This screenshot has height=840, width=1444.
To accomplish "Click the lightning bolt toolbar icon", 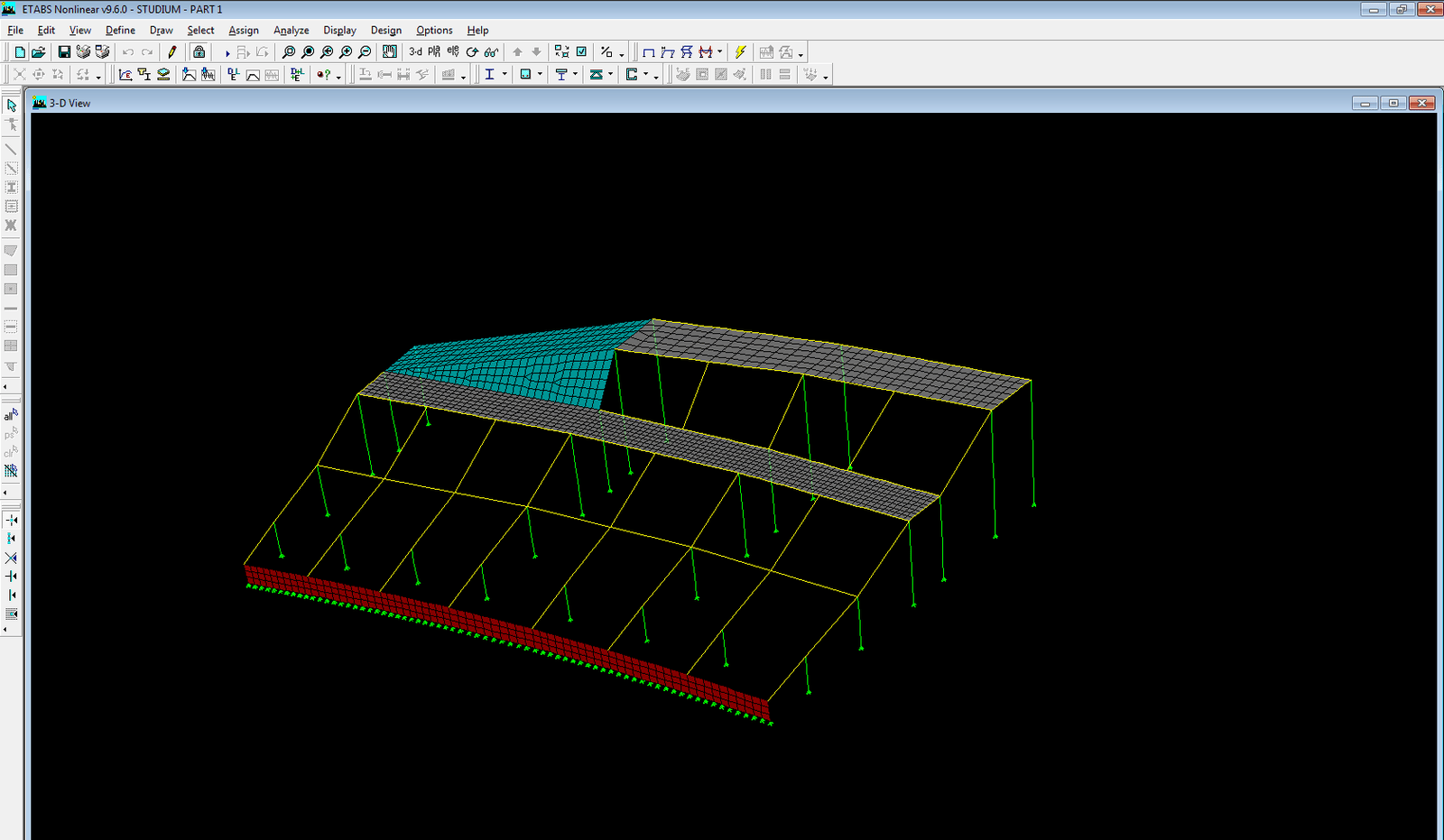I will [740, 52].
